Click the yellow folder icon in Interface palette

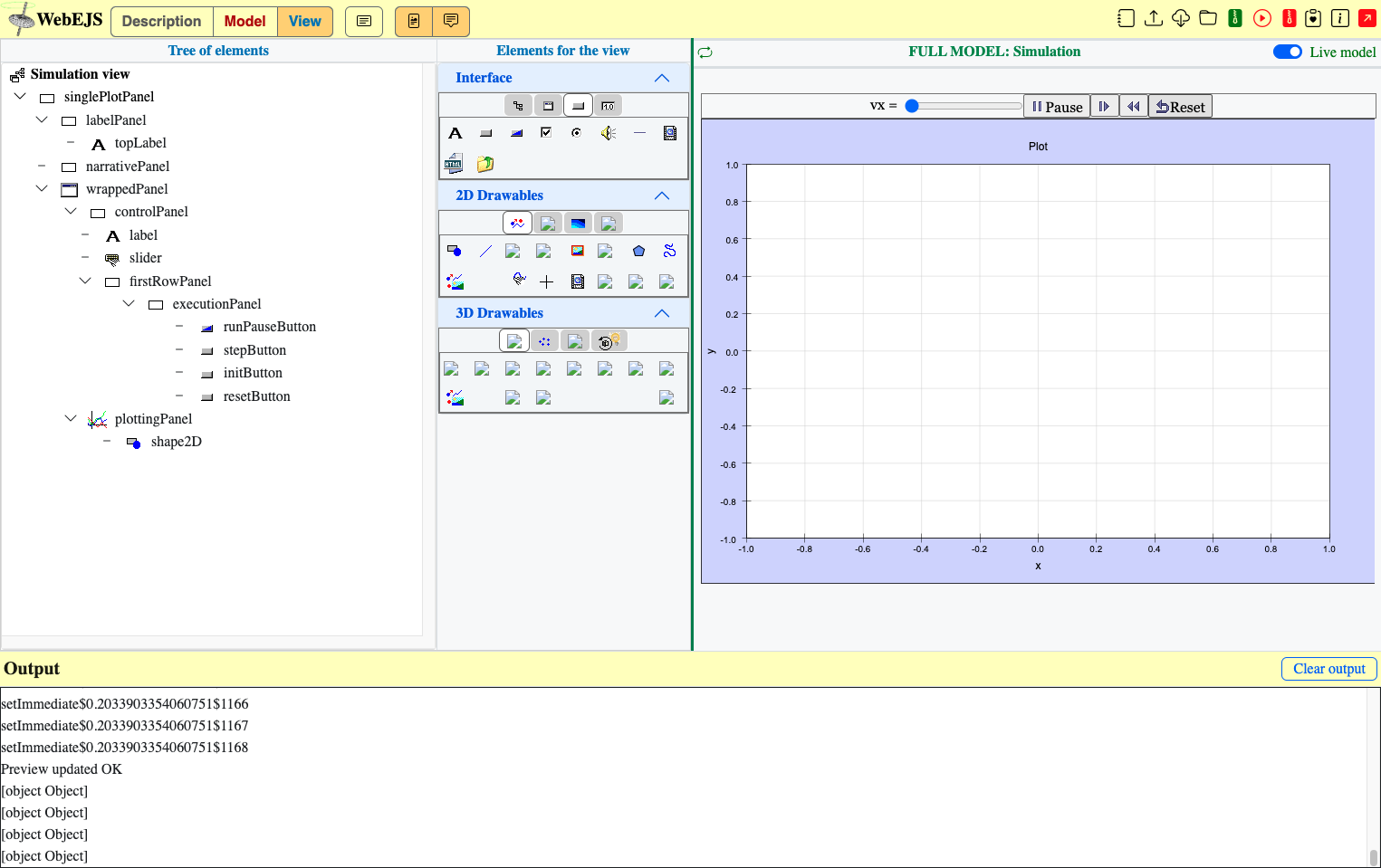tap(485, 164)
